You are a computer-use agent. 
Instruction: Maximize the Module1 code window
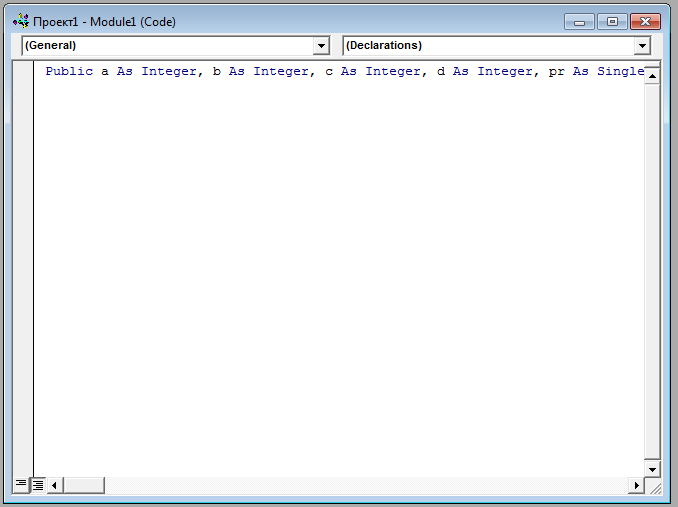point(612,22)
